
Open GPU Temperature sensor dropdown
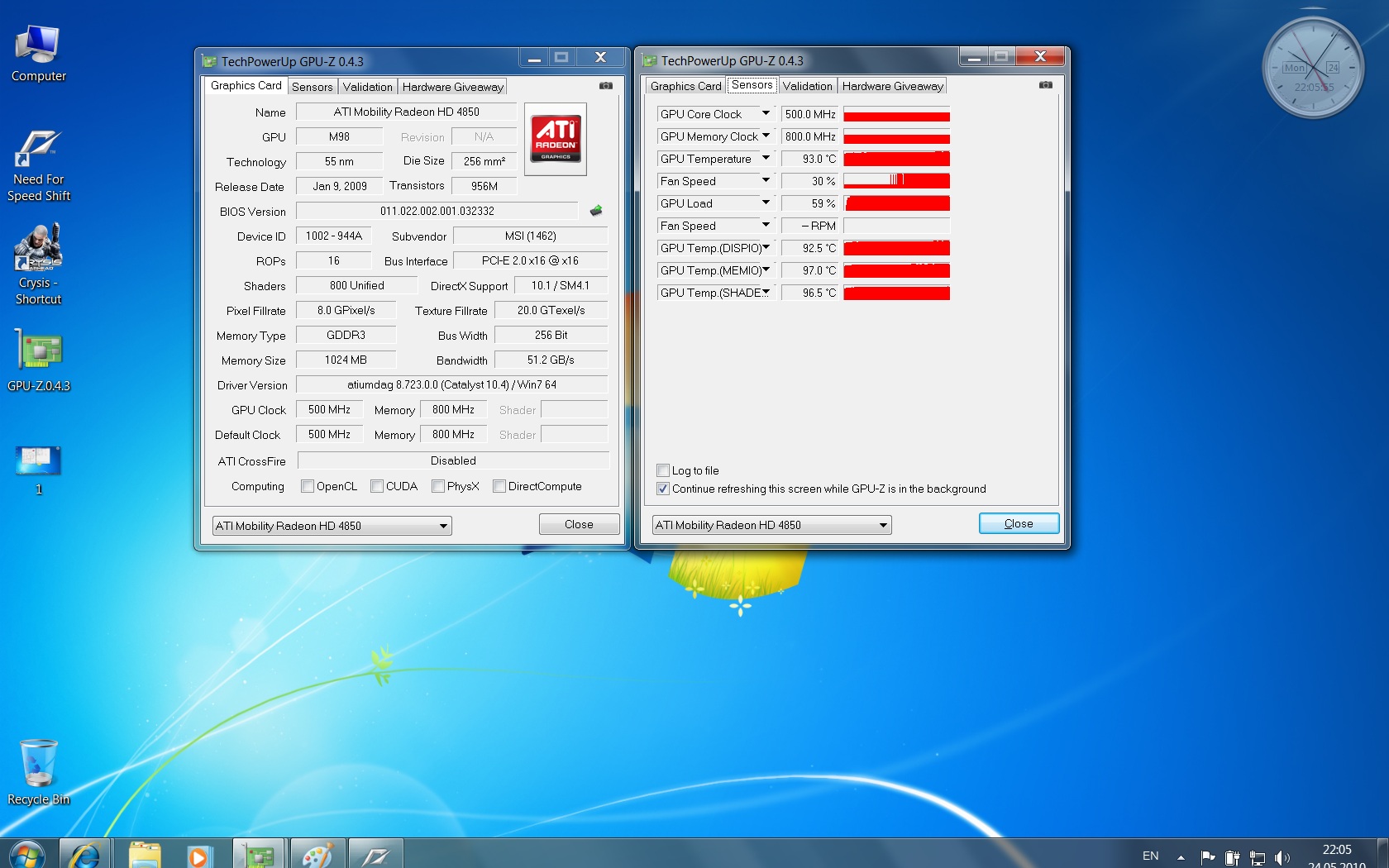[x=766, y=159]
